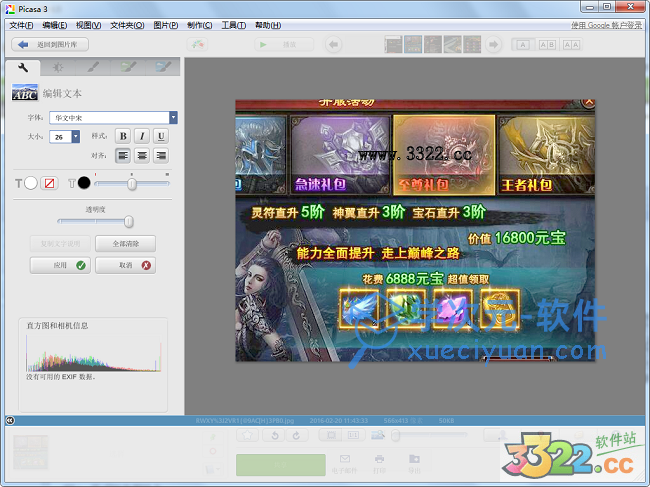The image size is (650, 487).
Task: Open the 编辑(E) menu
Action: [x=54, y=25]
